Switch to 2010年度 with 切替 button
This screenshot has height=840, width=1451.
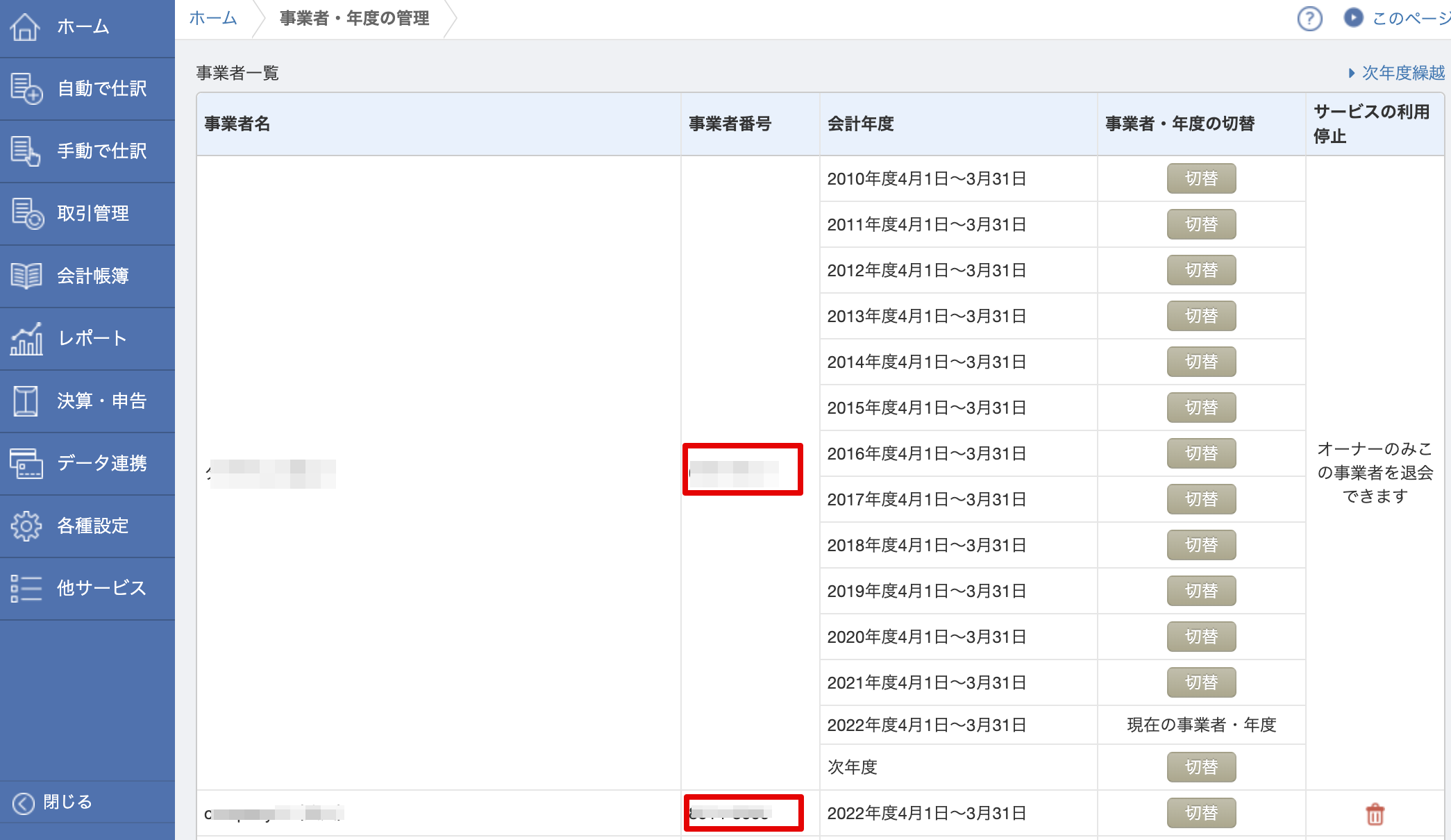coord(1201,179)
